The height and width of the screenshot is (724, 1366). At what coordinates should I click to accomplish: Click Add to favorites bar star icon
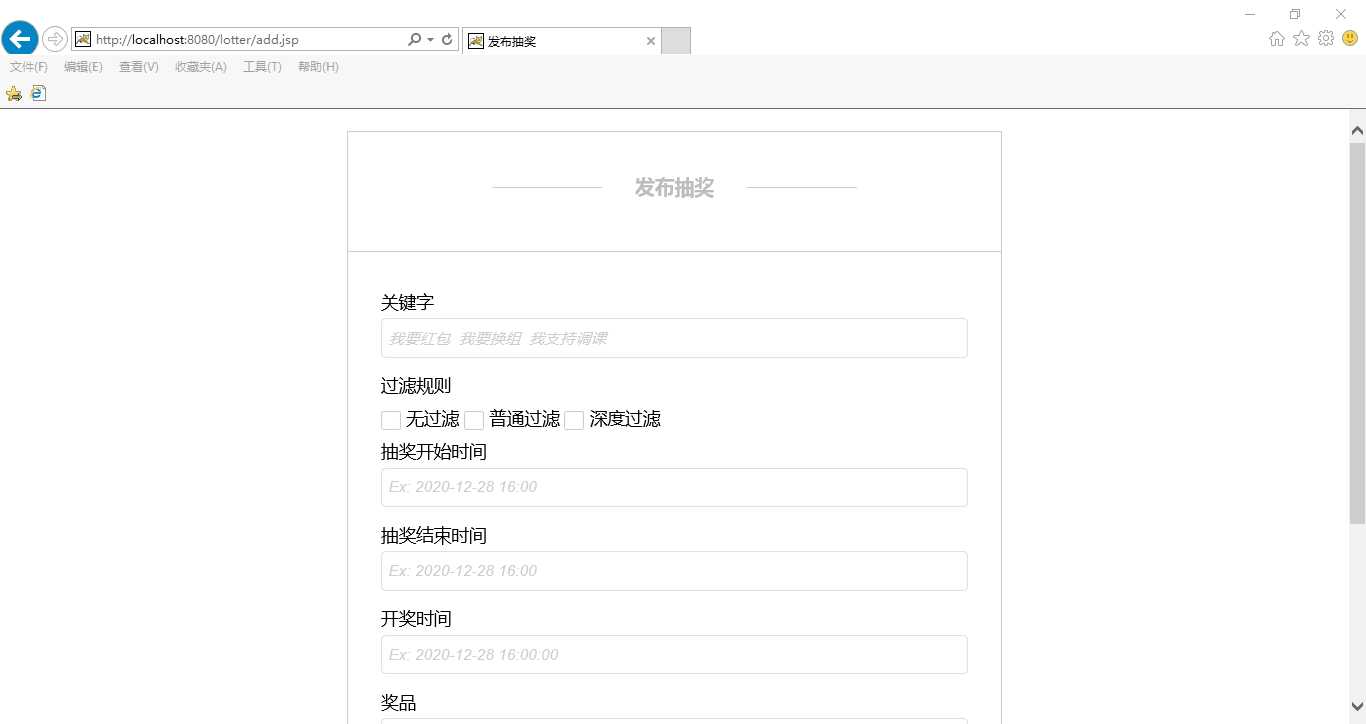pyautogui.click(x=14, y=93)
